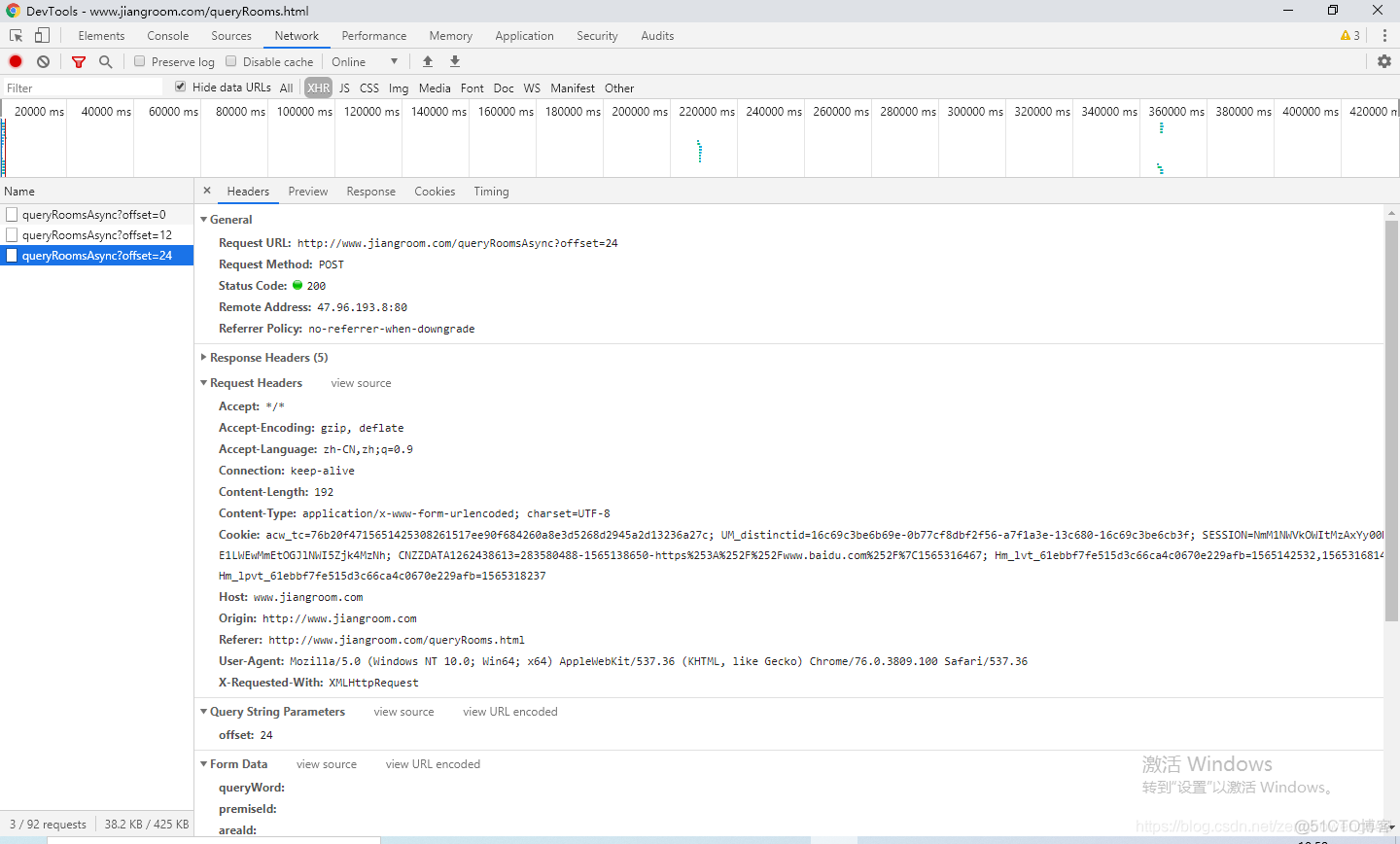1400x844 pixels.
Task: Click the 360000 ms timeline request marks
Action: tap(1160, 148)
